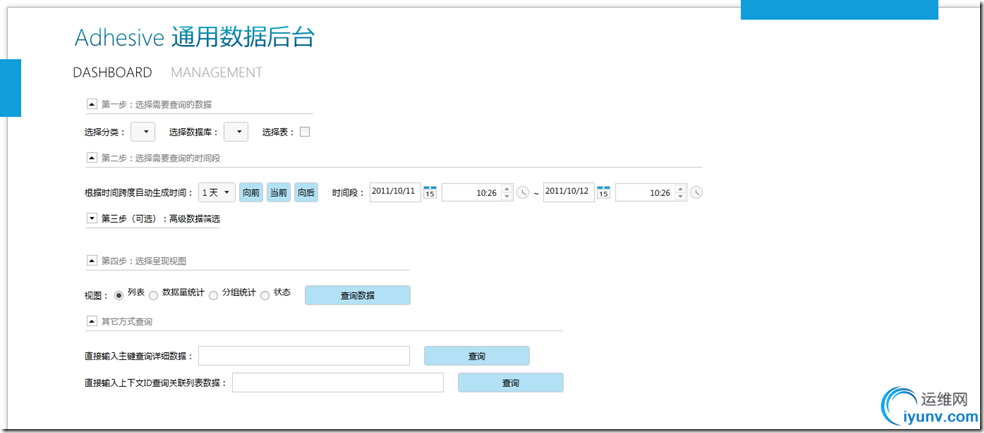Open the 选择数据库 dropdown

236,132
